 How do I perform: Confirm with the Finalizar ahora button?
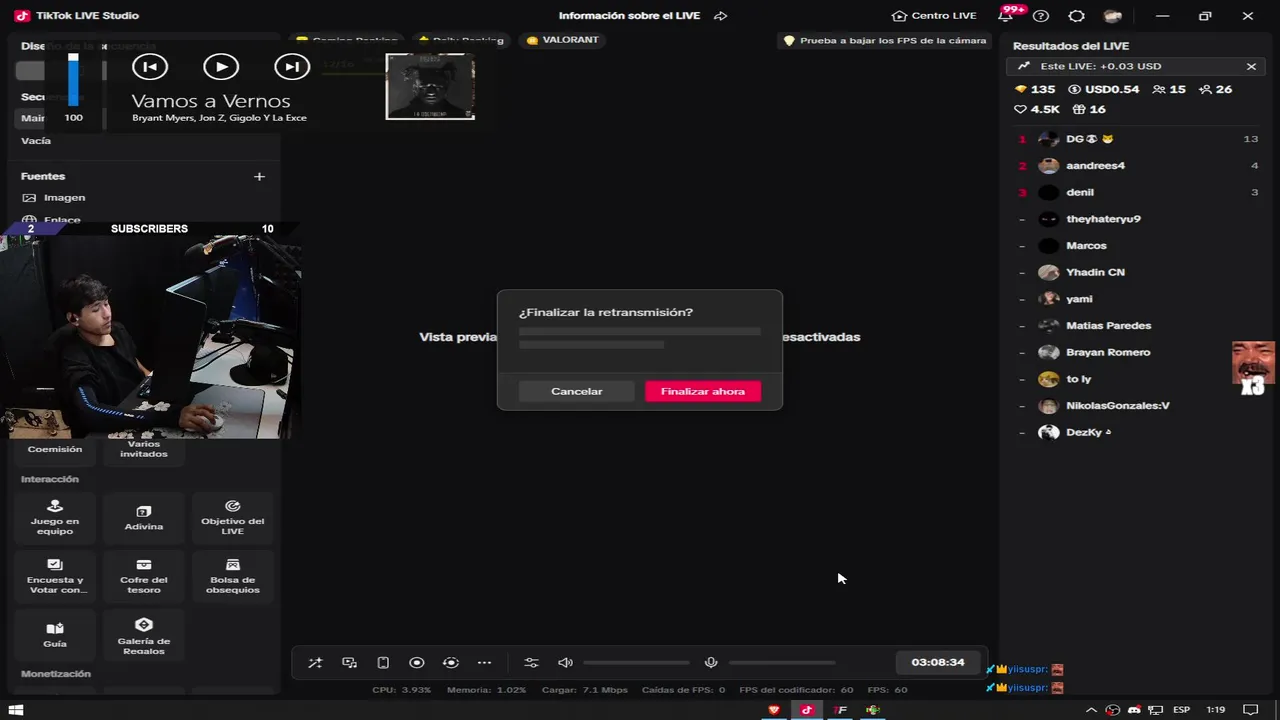pos(703,391)
